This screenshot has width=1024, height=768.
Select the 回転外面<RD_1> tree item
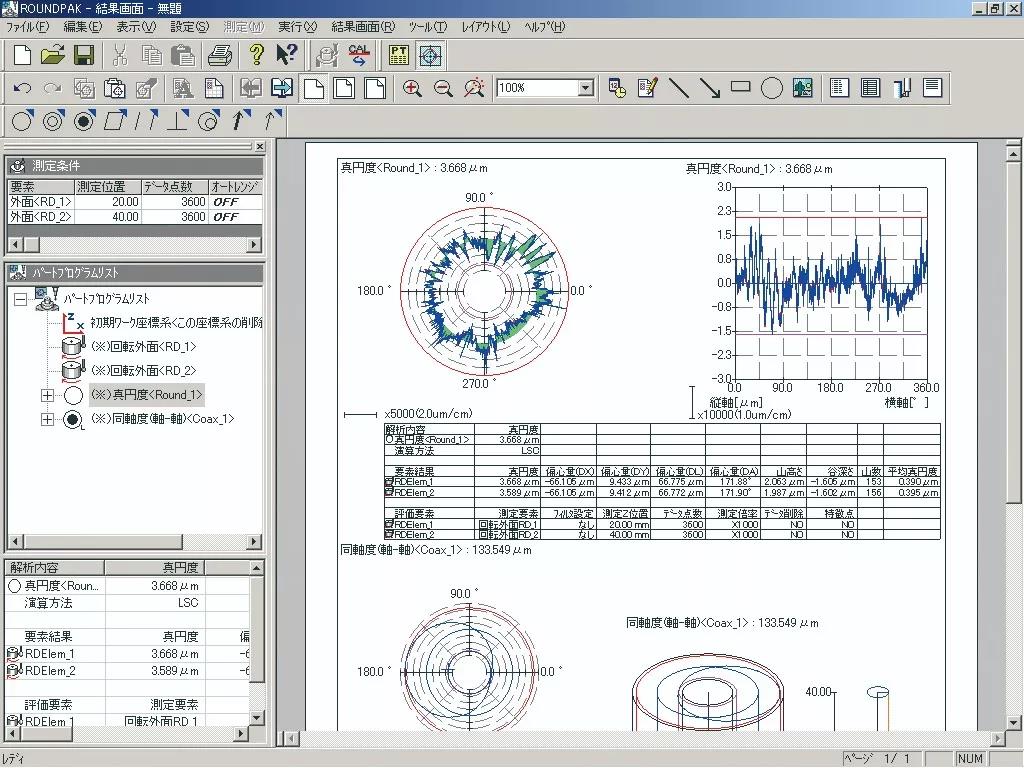144,347
